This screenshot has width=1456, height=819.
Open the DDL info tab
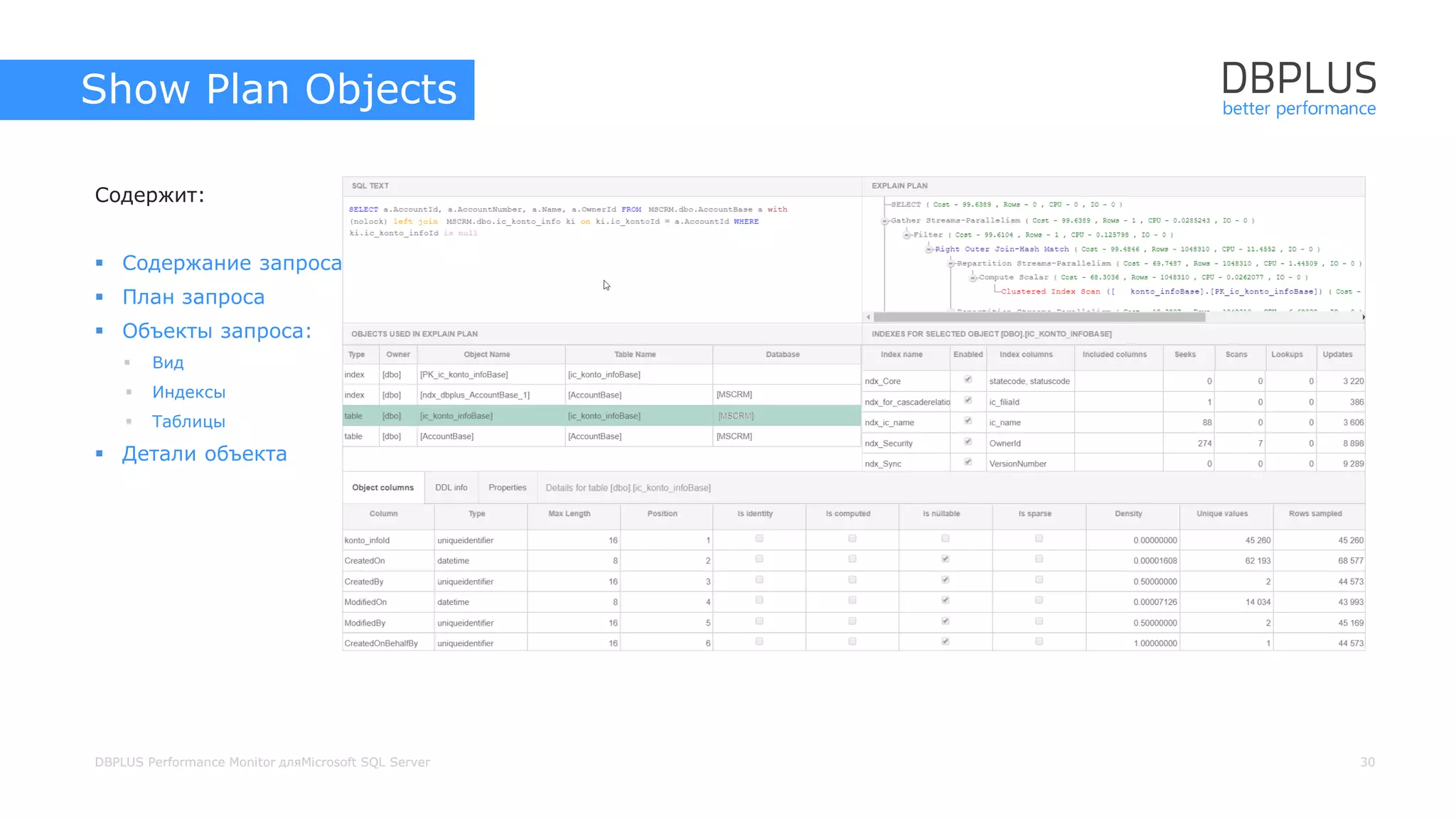coord(451,488)
